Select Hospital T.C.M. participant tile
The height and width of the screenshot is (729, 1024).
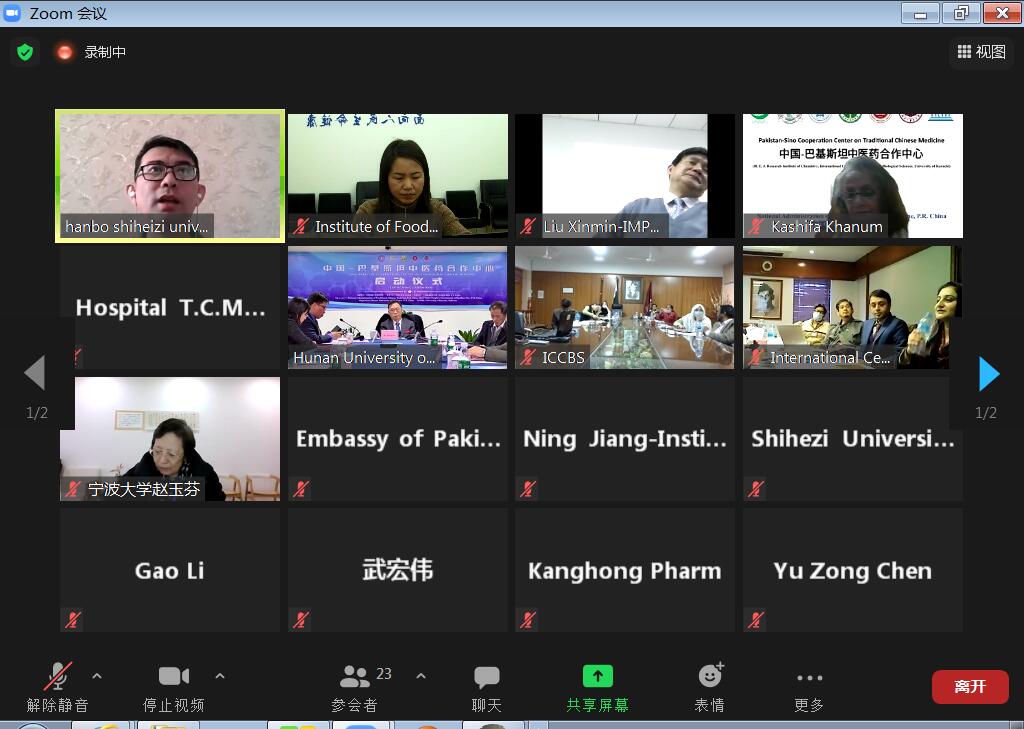coord(170,308)
